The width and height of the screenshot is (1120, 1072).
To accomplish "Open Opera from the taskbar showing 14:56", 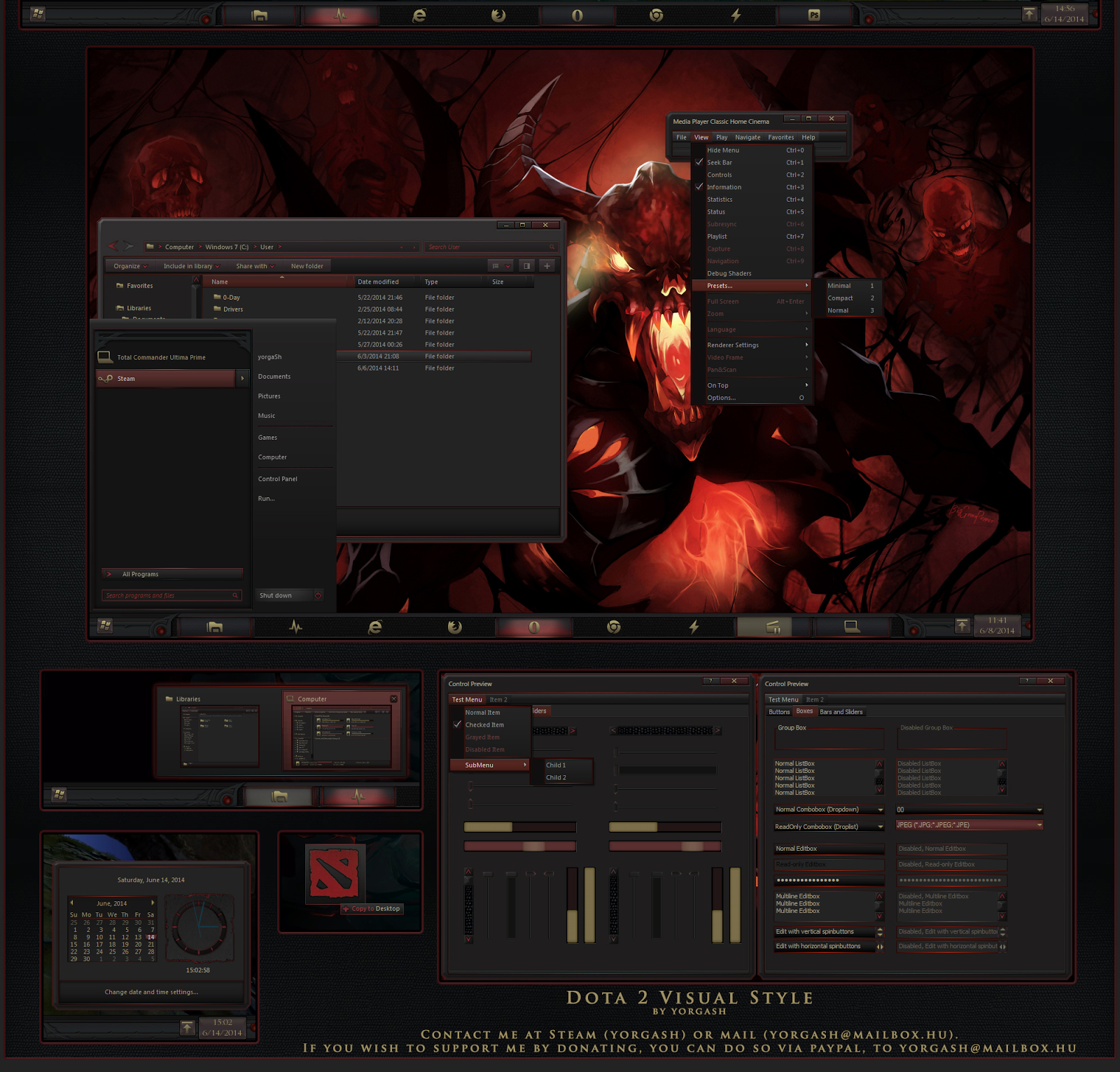I will pyautogui.click(x=577, y=15).
